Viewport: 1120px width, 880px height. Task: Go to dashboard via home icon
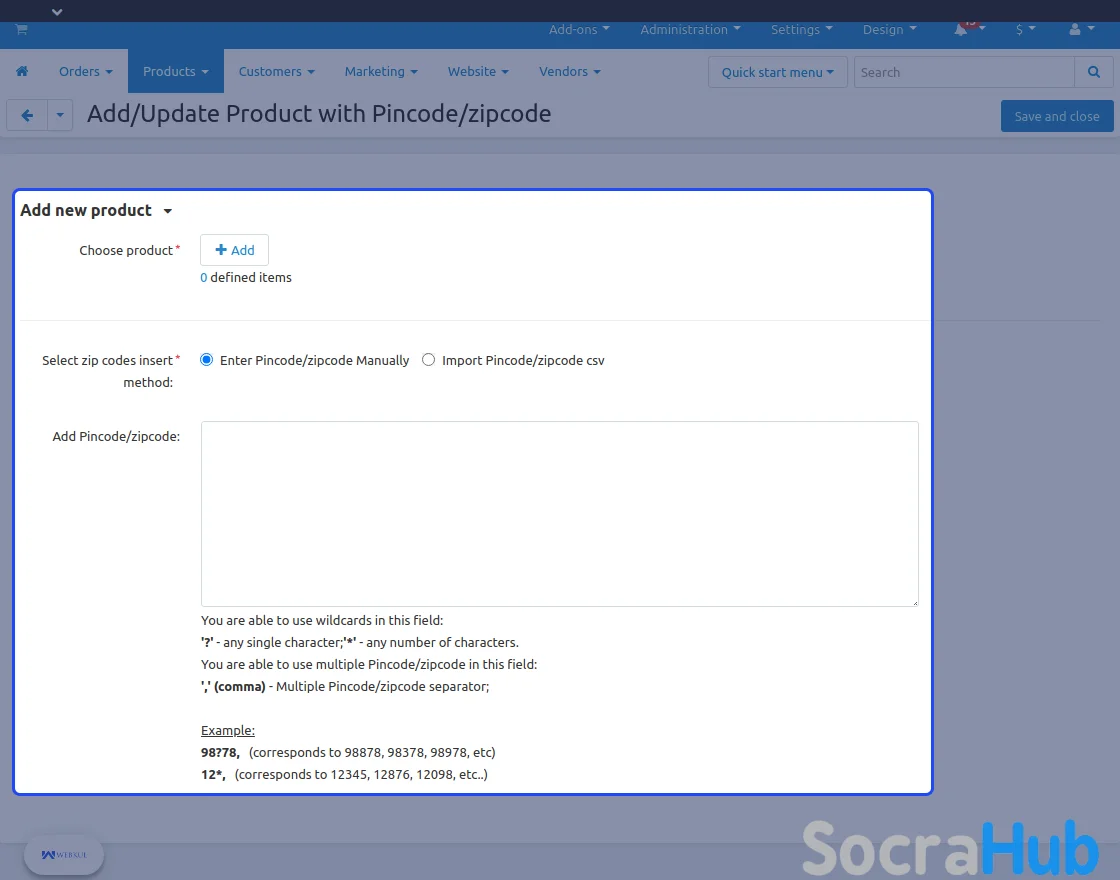(x=22, y=72)
